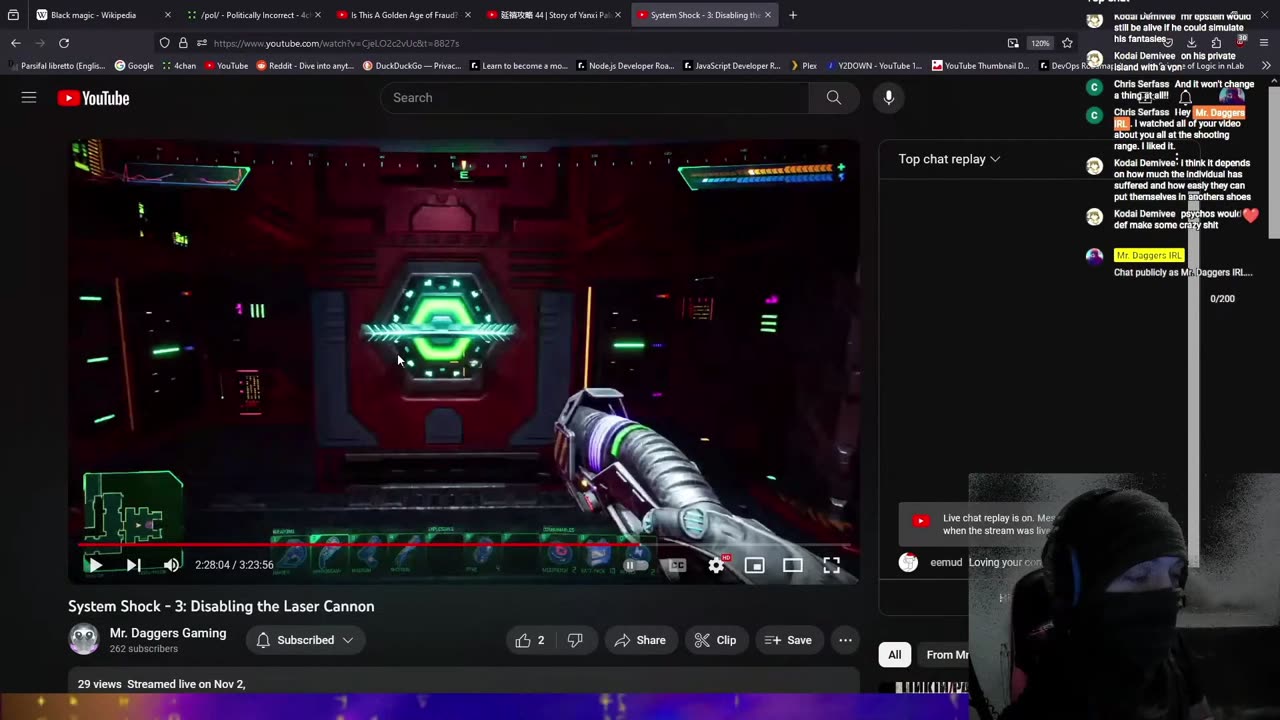Click the Chat publicly as Mr. Daggers IRL field
This screenshot has height=720, width=1280.
coord(1183,272)
